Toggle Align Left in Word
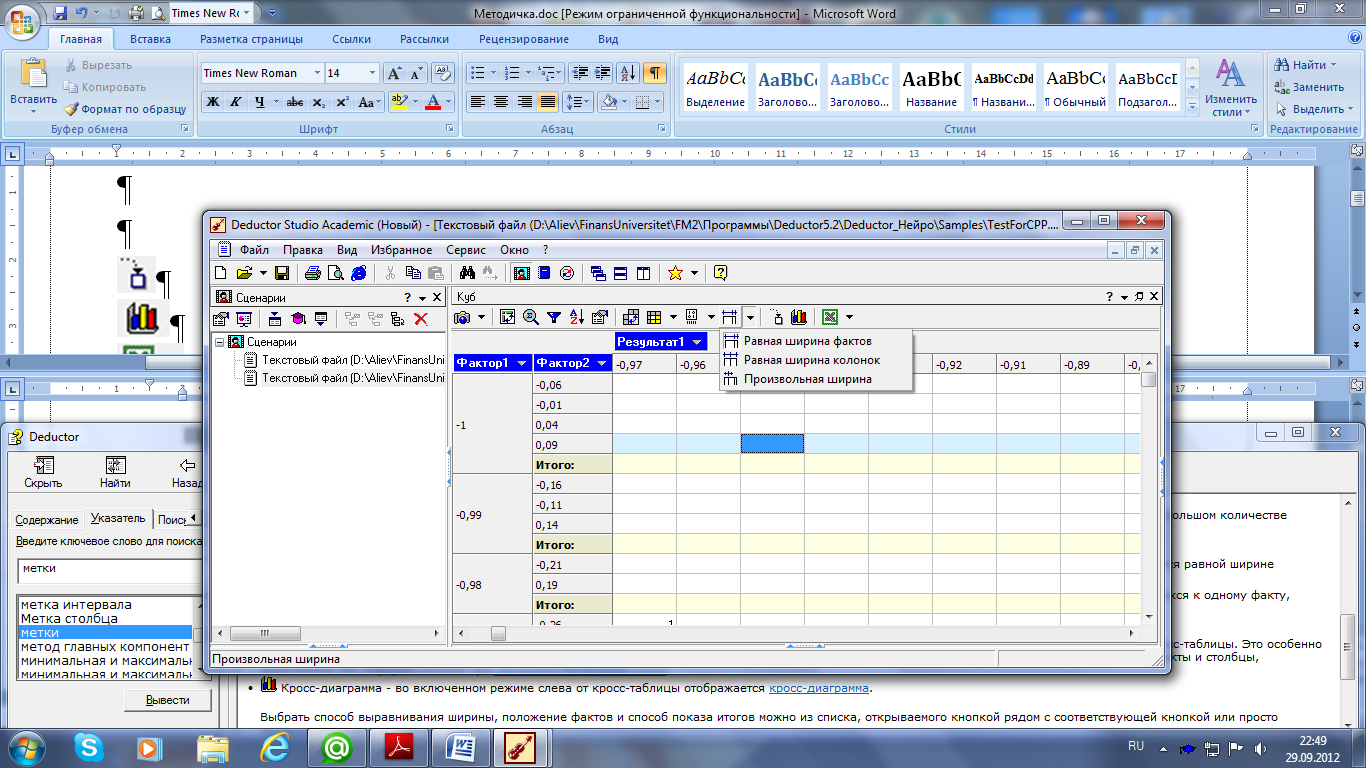1366x768 pixels. pyautogui.click(x=478, y=102)
